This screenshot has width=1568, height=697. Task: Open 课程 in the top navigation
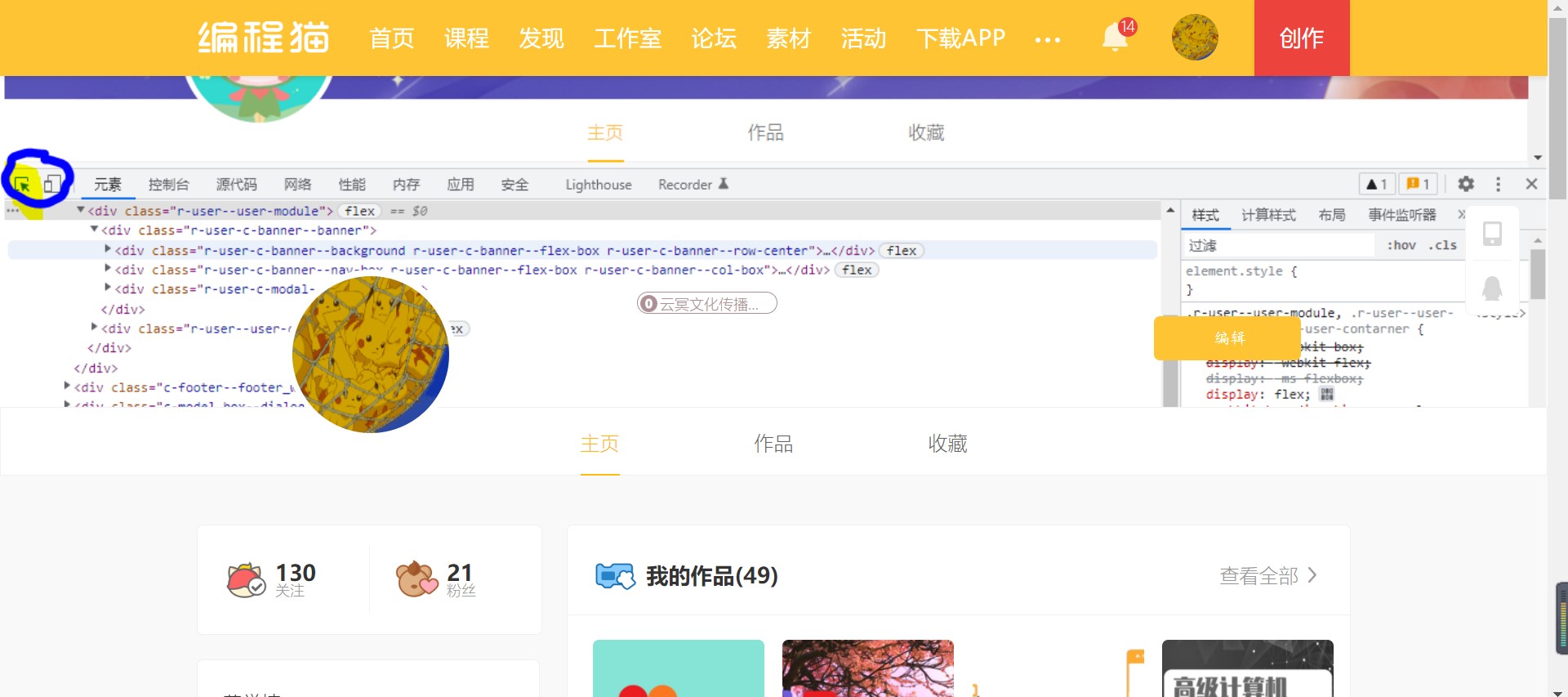pyautogui.click(x=466, y=38)
